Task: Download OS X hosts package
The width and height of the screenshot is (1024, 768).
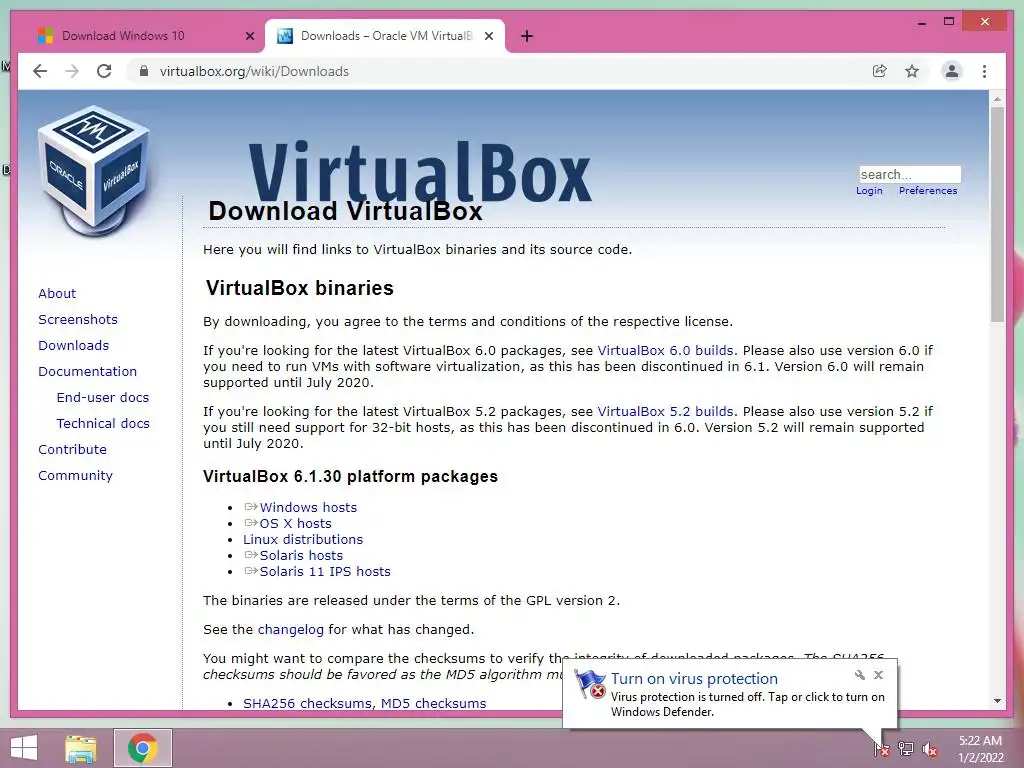Action: coord(295,524)
